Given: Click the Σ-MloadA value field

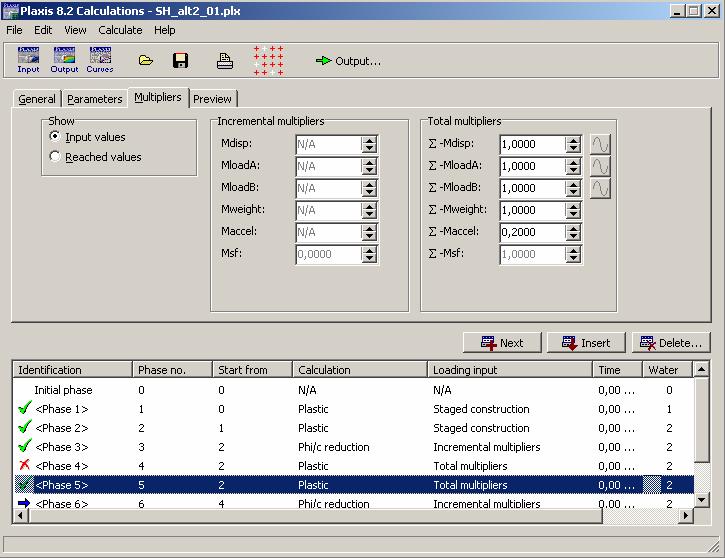Looking at the screenshot, I should (533, 166).
